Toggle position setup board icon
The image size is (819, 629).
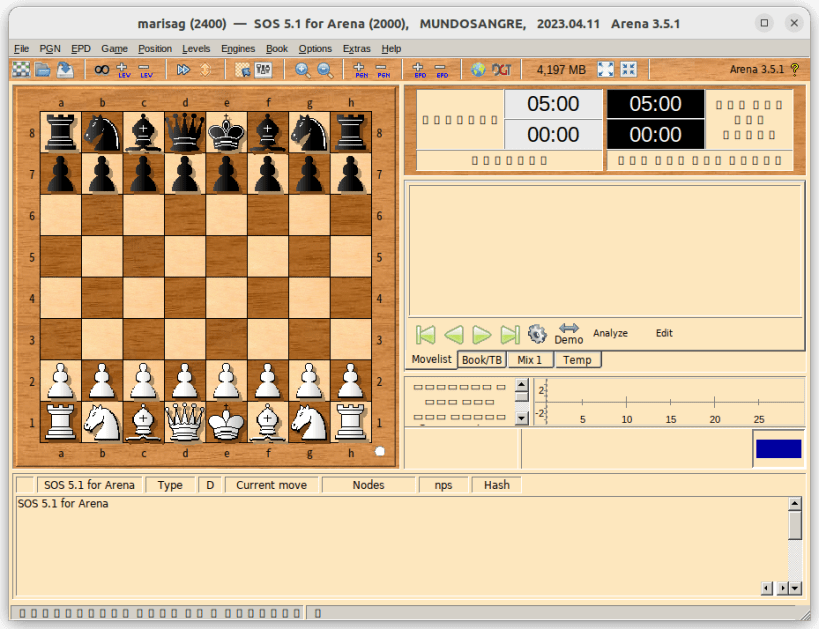click(241, 70)
